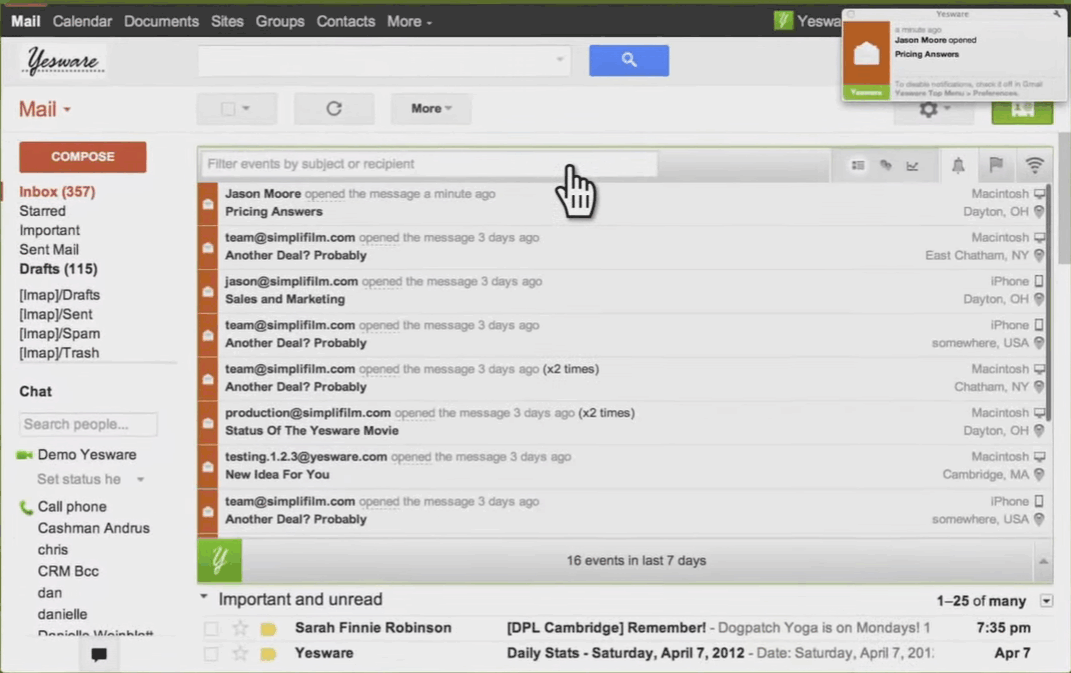
Task: Open Calendar in the top bar
Action: (x=82, y=22)
